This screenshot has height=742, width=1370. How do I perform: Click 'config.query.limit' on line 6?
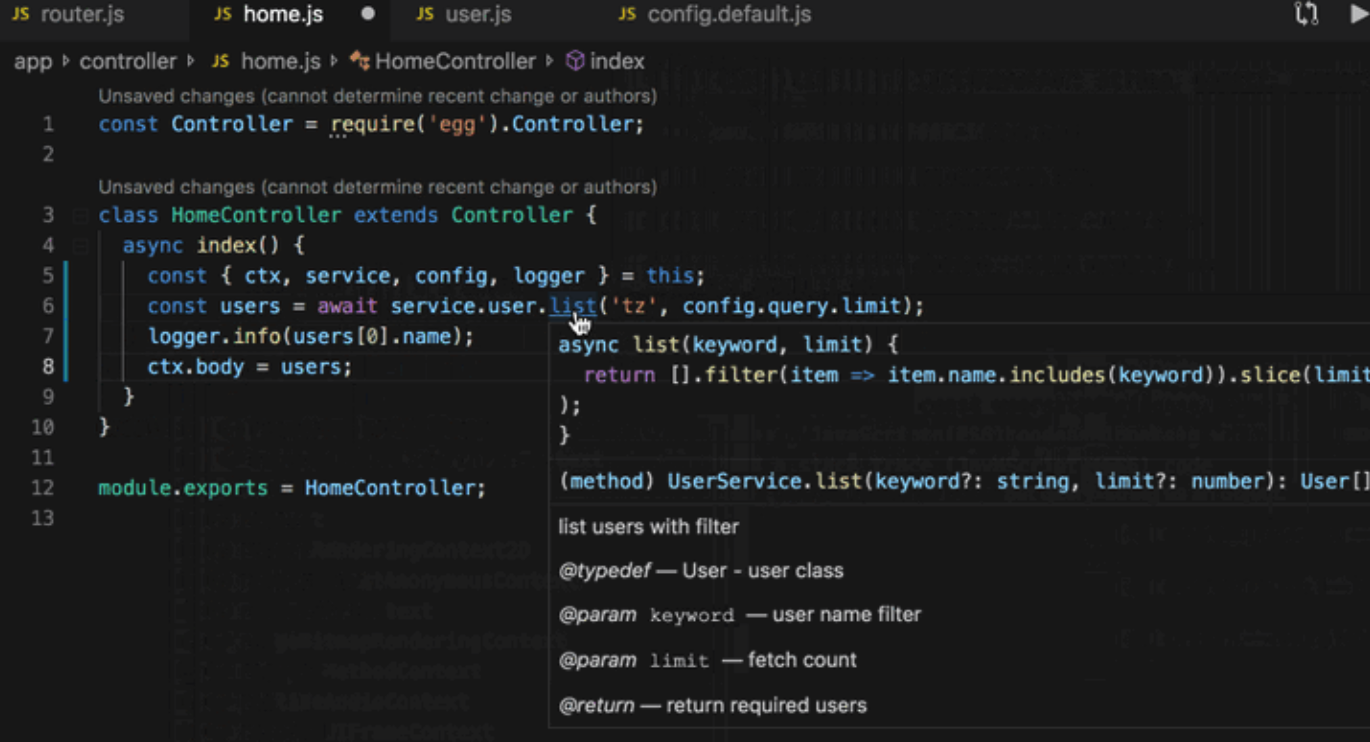792,306
